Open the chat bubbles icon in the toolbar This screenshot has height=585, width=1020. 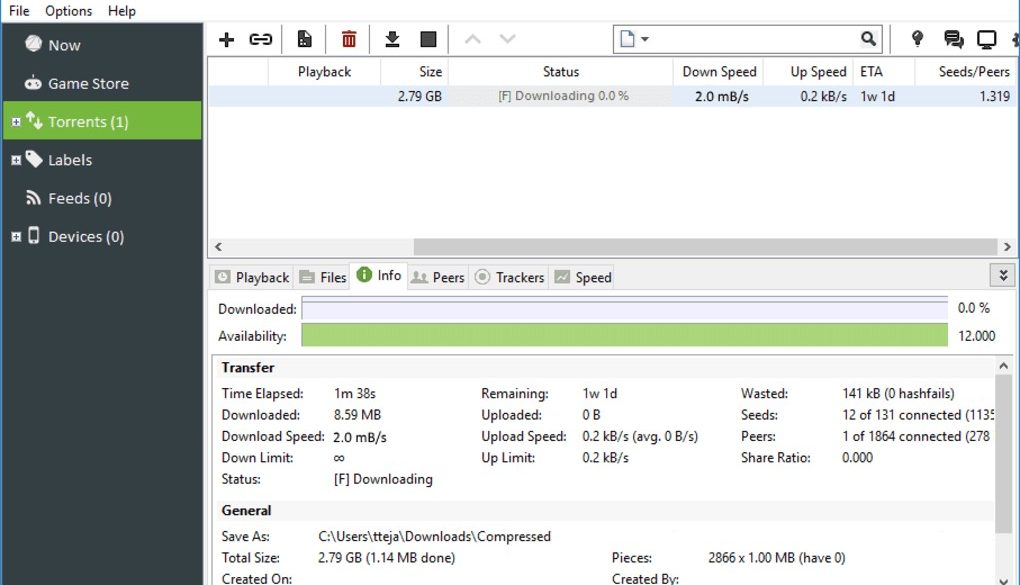pyautogui.click(x=953, y=39)
